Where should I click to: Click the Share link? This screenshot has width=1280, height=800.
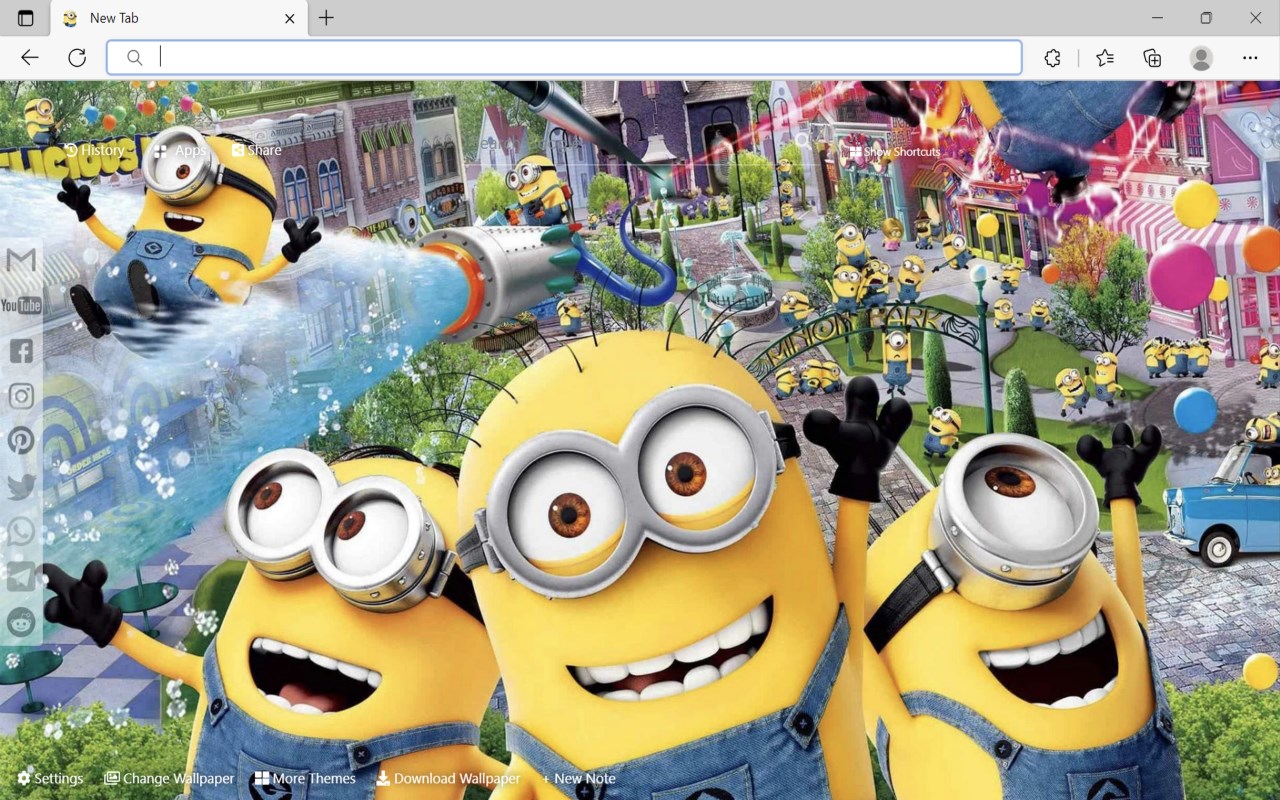point(257,150)
